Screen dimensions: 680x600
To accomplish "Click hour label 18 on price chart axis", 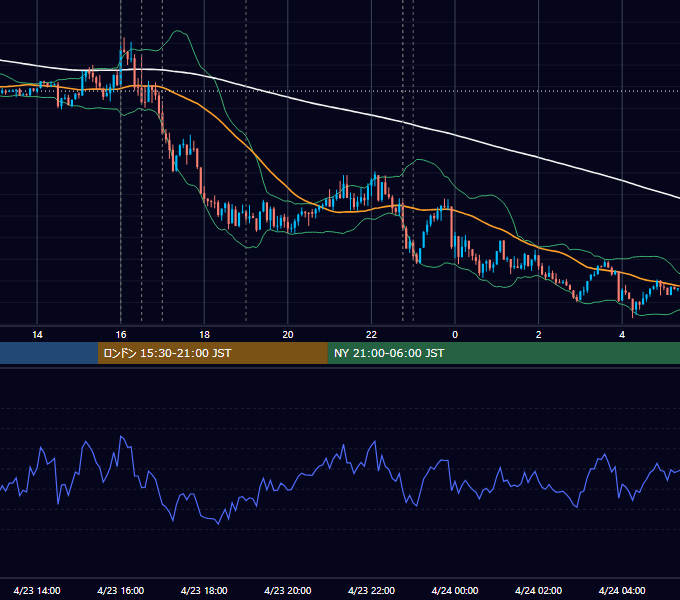I will pyautogui.click(x=204, y=335).
